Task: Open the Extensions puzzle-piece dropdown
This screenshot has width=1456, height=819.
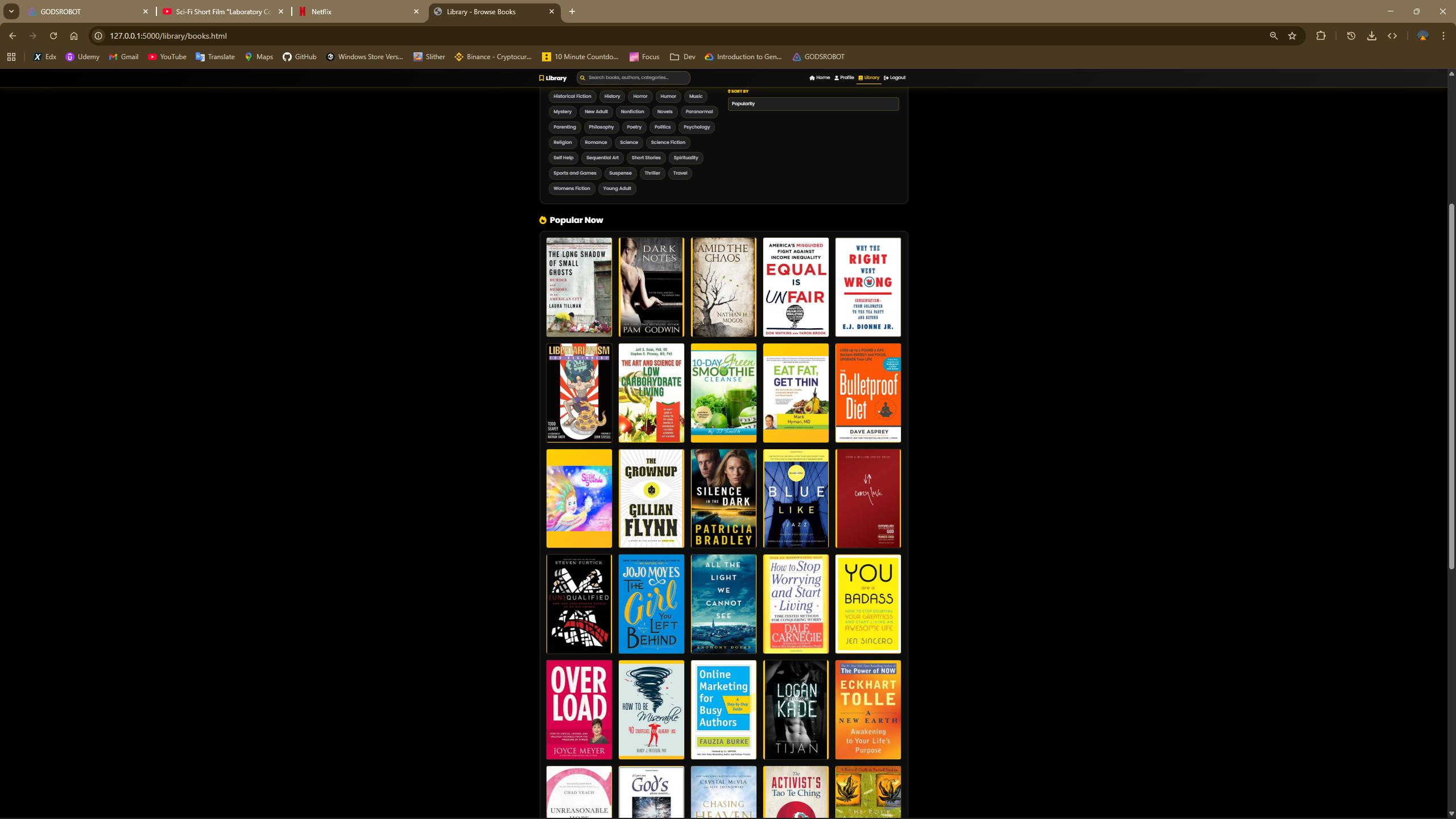Action: (1321, 35)
